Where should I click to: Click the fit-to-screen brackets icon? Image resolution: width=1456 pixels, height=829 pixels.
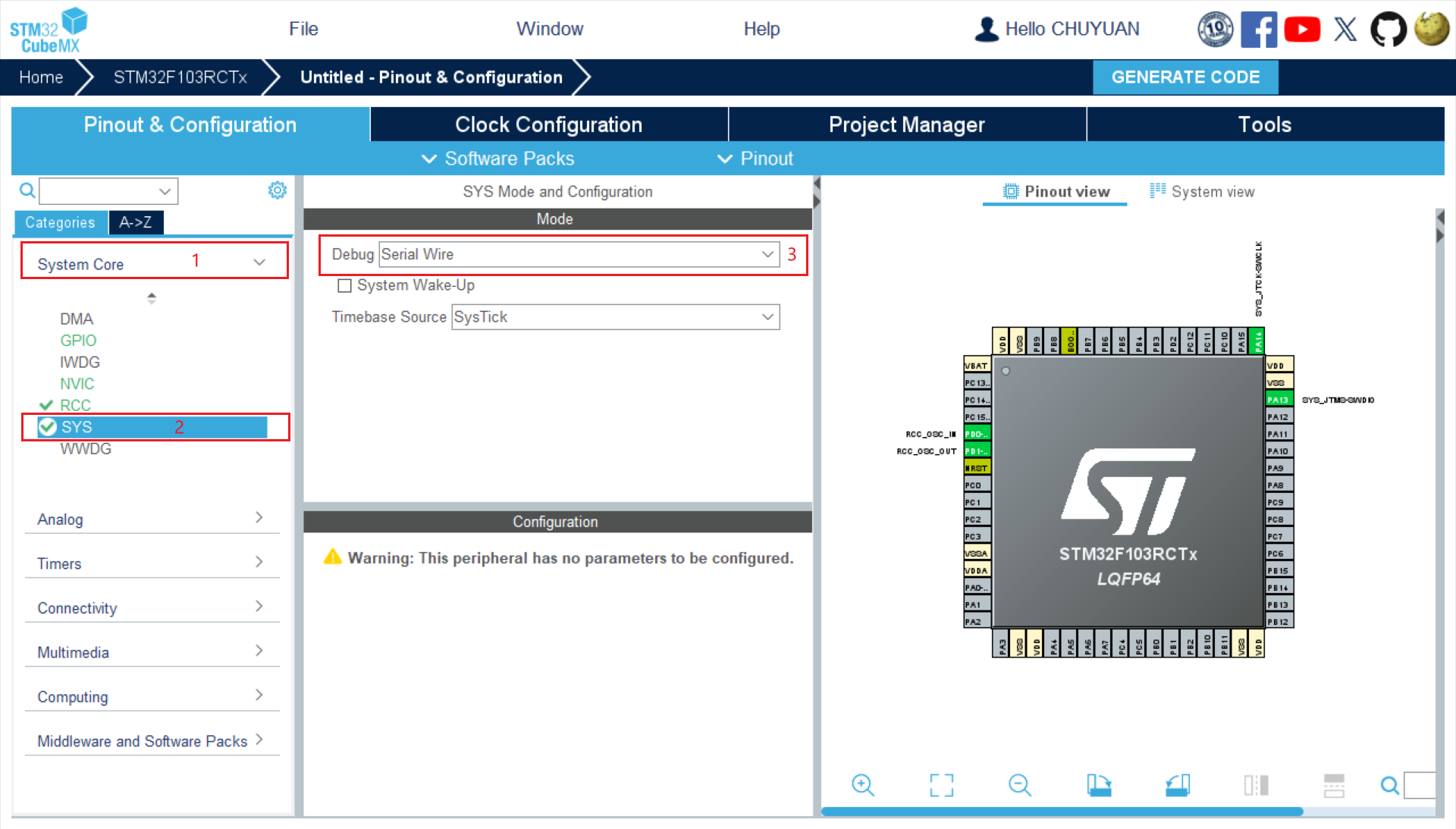(x=941, y=785)
